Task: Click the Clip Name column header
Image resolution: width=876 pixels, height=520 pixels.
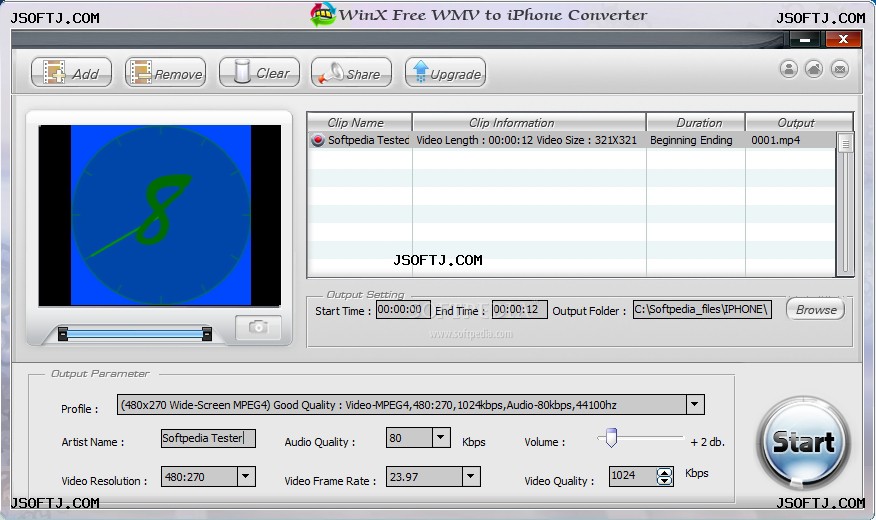Action: pyautogui.click(x=360, y=122)
